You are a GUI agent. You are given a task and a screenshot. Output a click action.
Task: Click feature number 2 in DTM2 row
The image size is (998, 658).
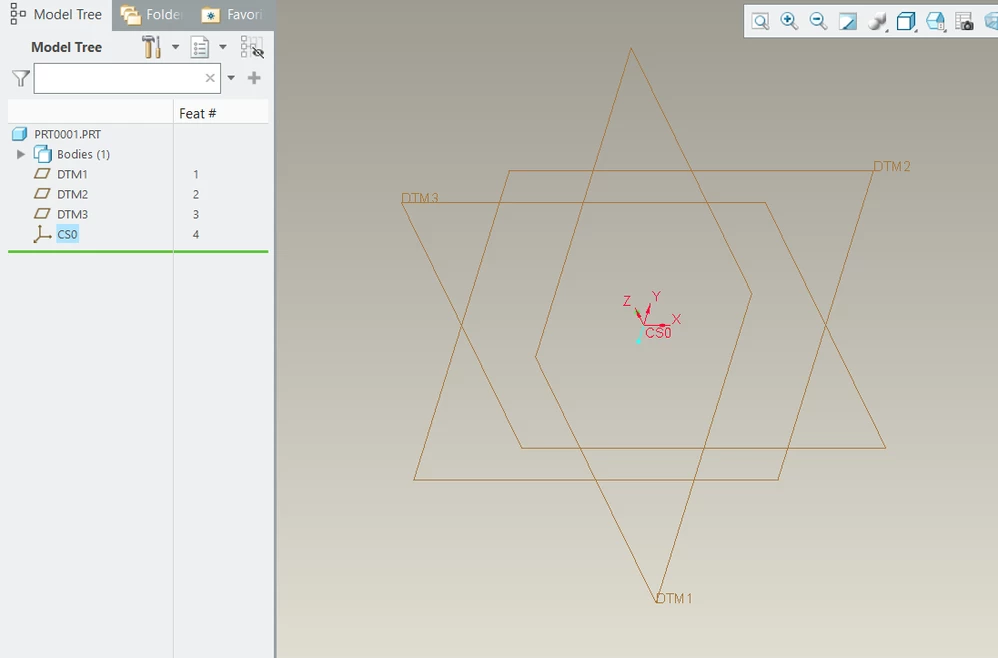195,194
